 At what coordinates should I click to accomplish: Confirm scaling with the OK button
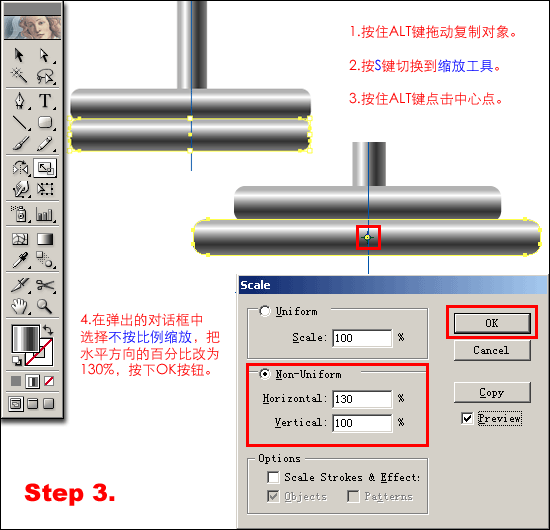pos(492,323)
